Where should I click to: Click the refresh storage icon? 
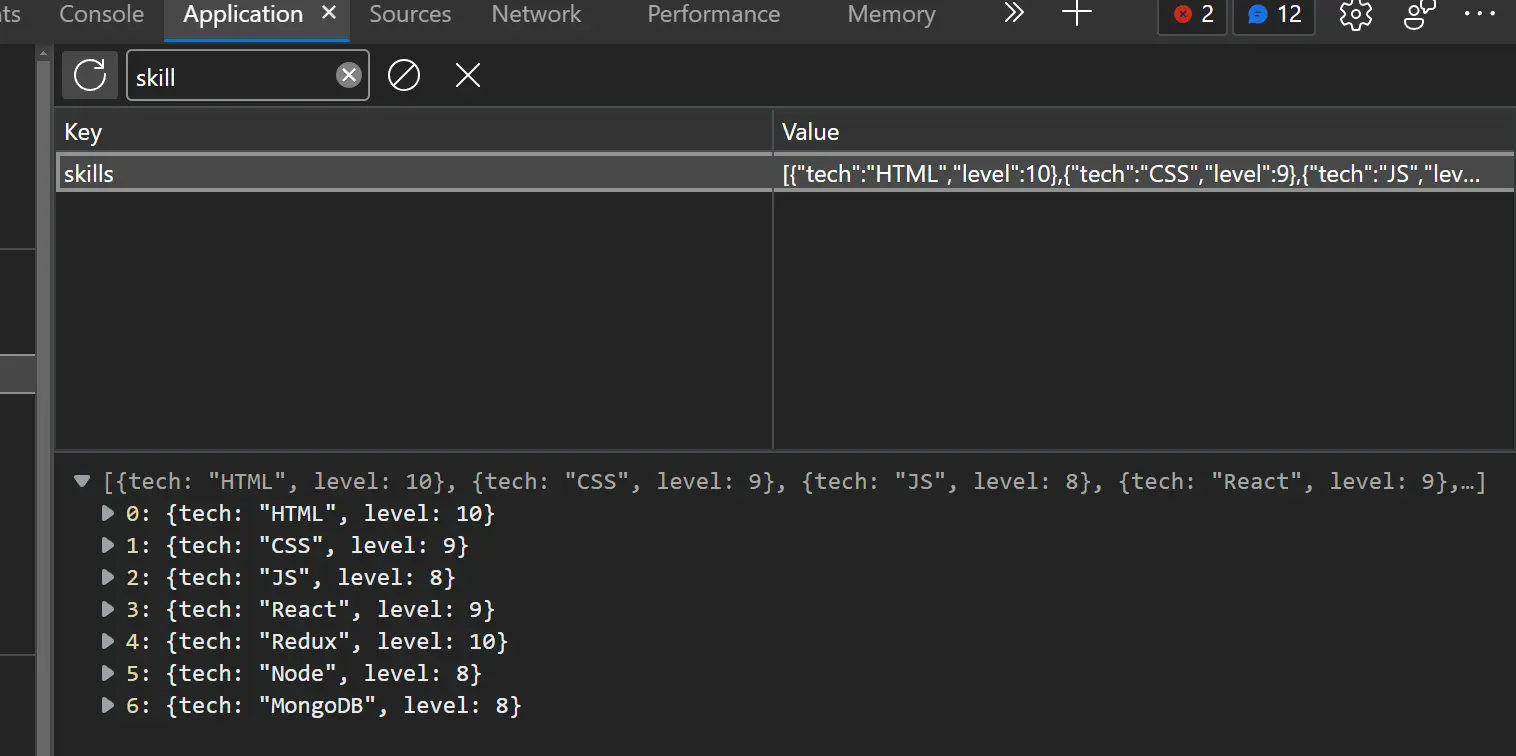90,76
